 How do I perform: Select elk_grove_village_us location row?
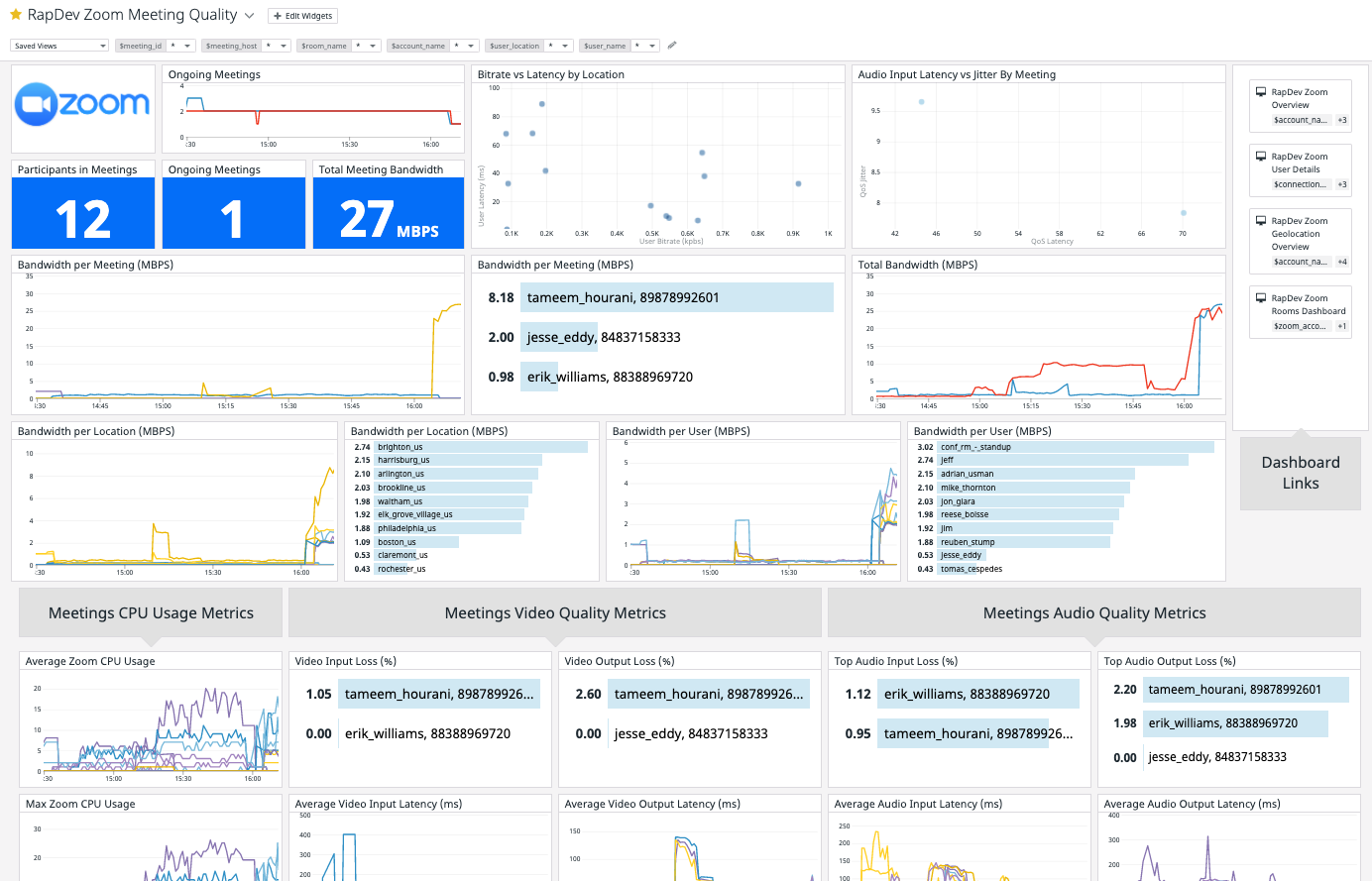click(x=472, y=514)
